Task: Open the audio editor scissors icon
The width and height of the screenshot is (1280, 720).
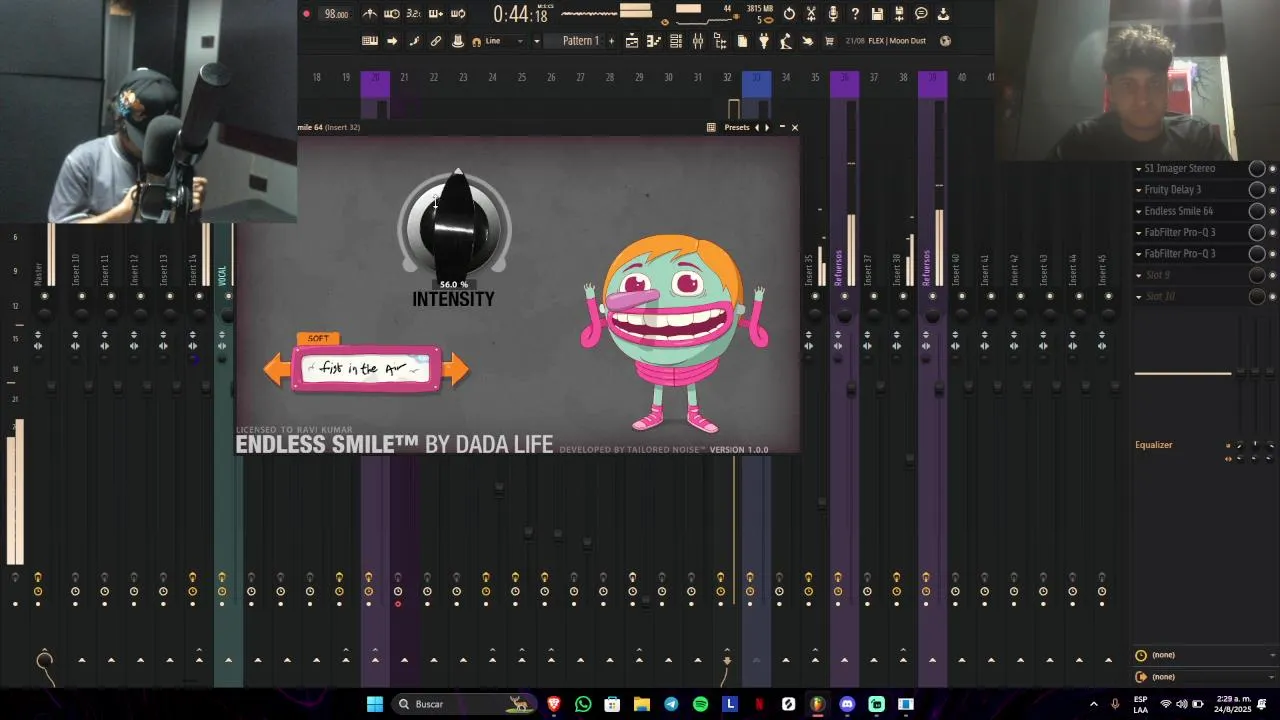Action: [811, 14]
